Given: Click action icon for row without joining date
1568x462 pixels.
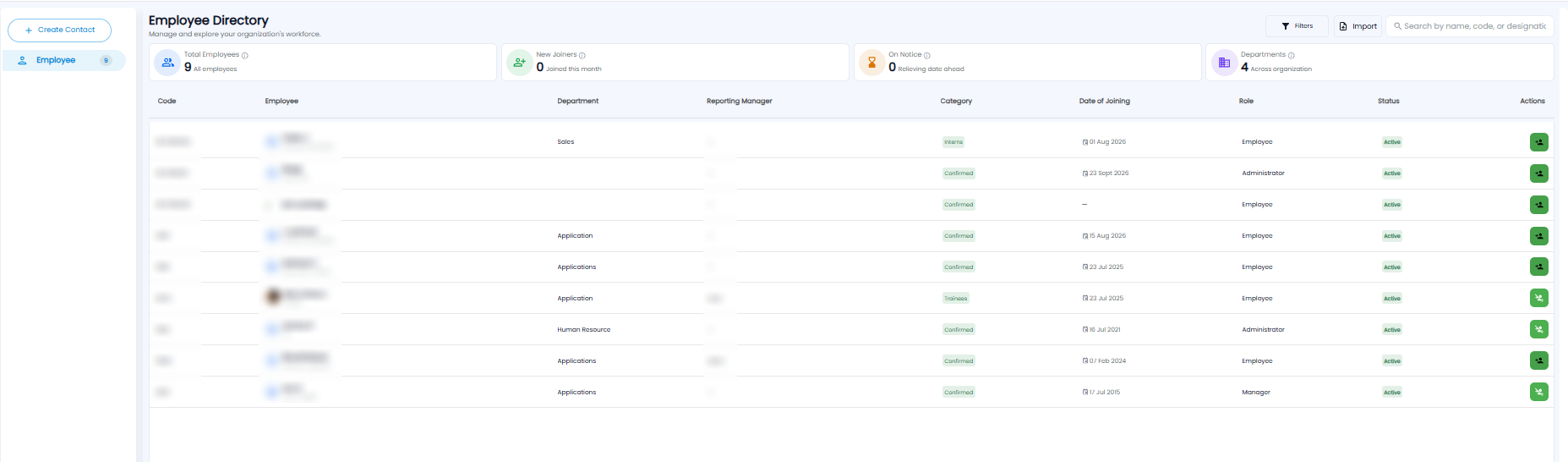Looking at the screenshot, I should point(1539,205).
